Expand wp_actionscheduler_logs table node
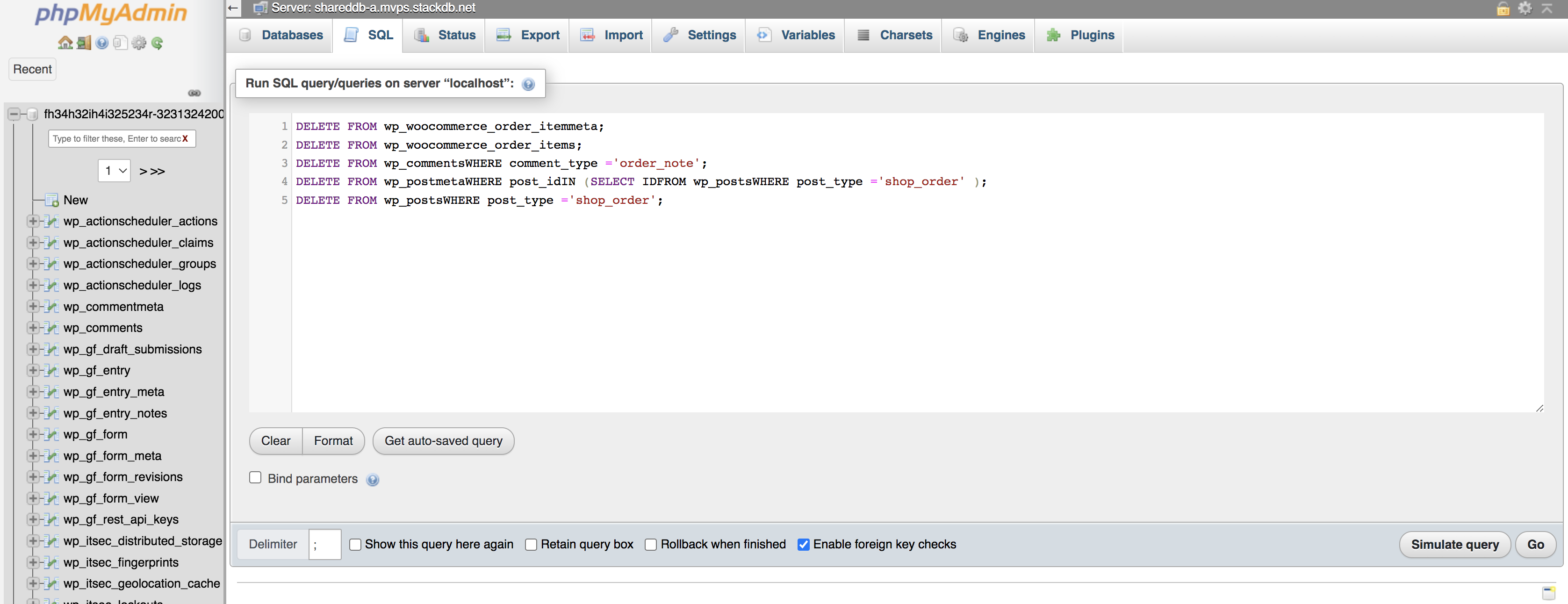Viewport: 1568px width, 604px height. [x=33, y=286]
